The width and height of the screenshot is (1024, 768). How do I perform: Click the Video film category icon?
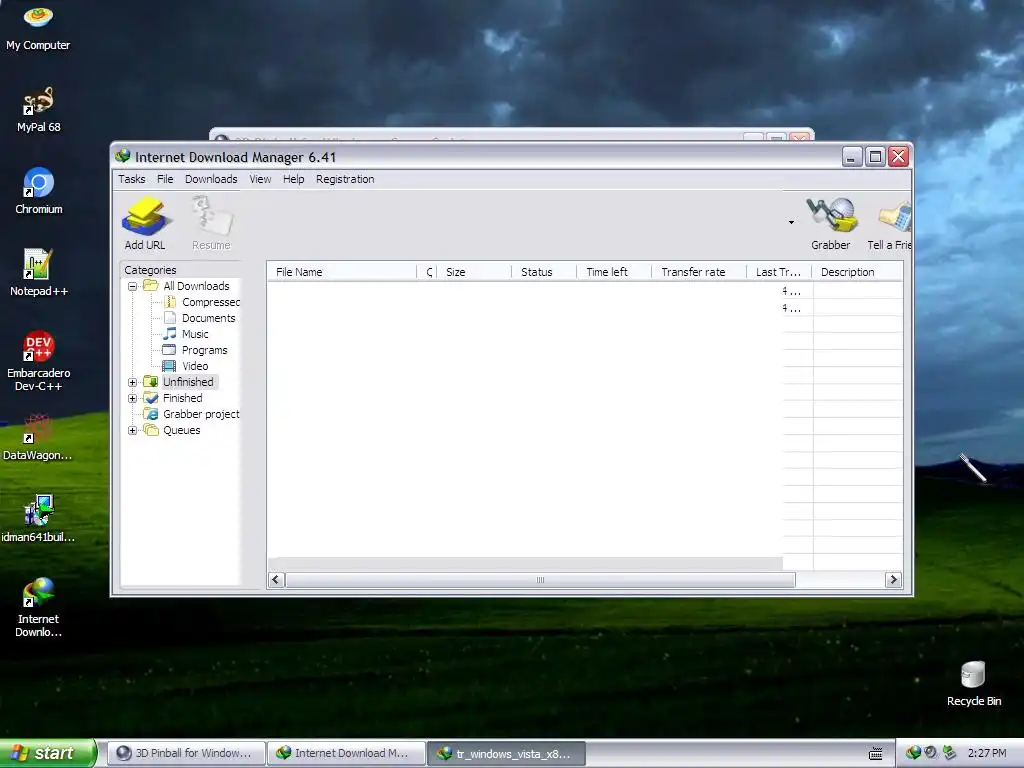tap(169, 366)
